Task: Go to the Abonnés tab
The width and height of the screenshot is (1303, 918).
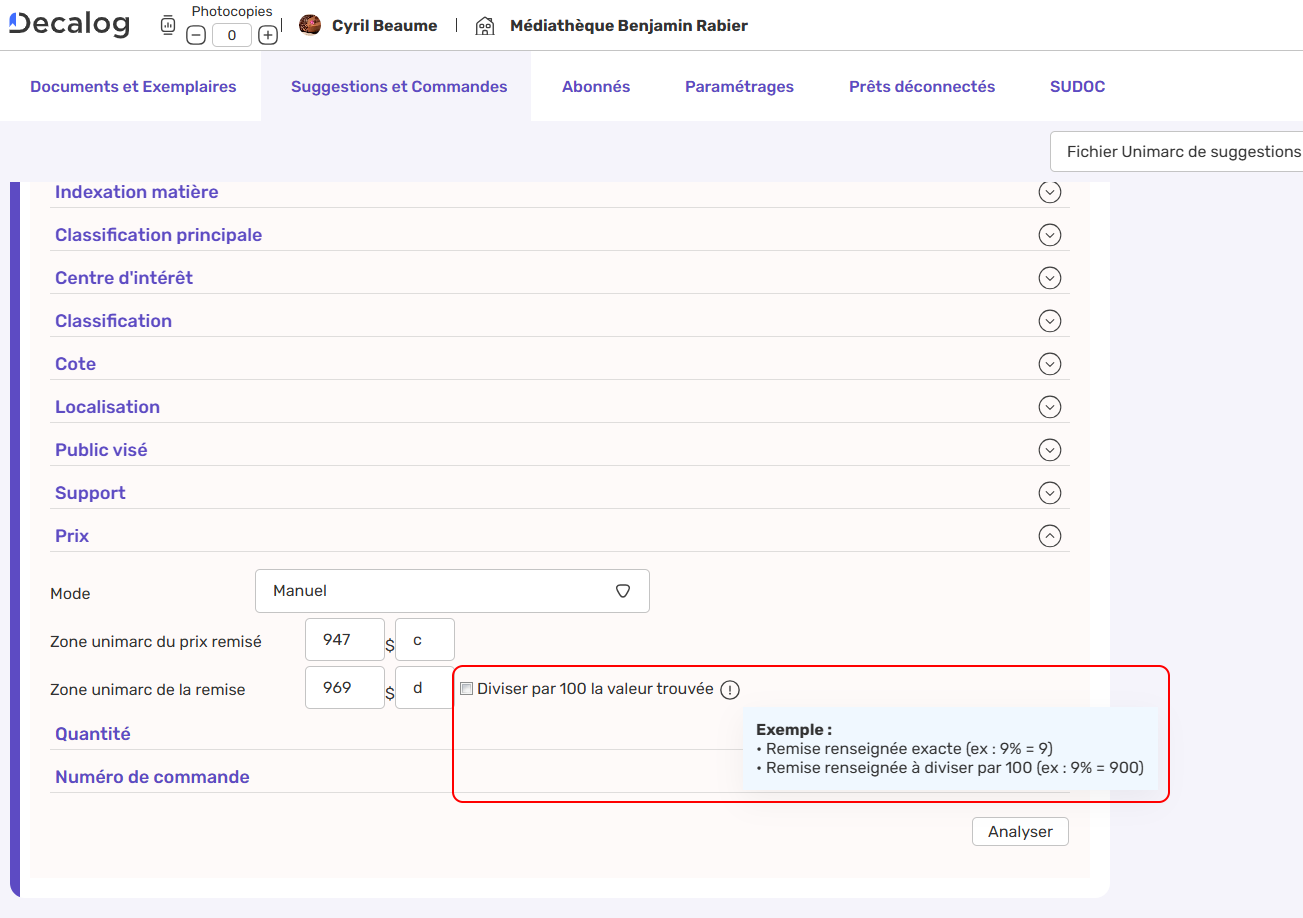Action: [x=596, y=87]
